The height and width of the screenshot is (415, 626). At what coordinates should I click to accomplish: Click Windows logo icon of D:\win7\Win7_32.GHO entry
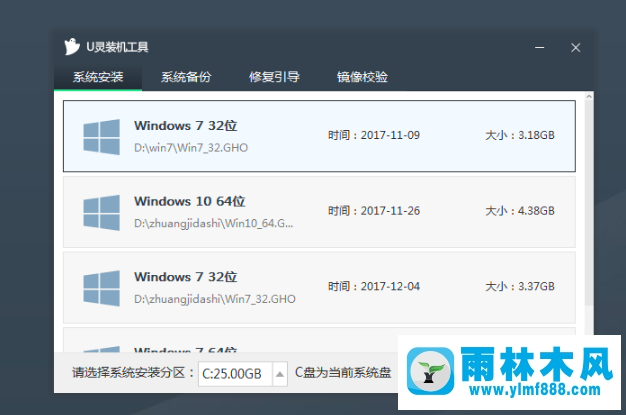pos(101,137)
